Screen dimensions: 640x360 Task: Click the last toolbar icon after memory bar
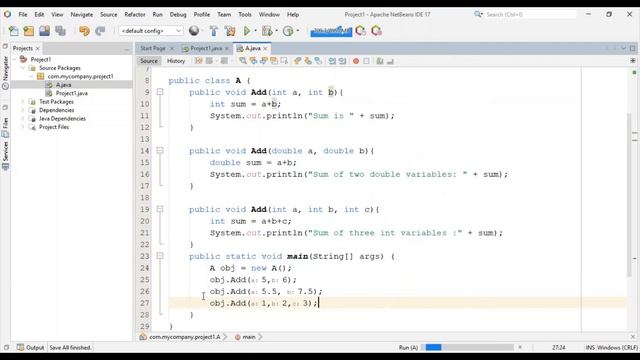(376, 31)
